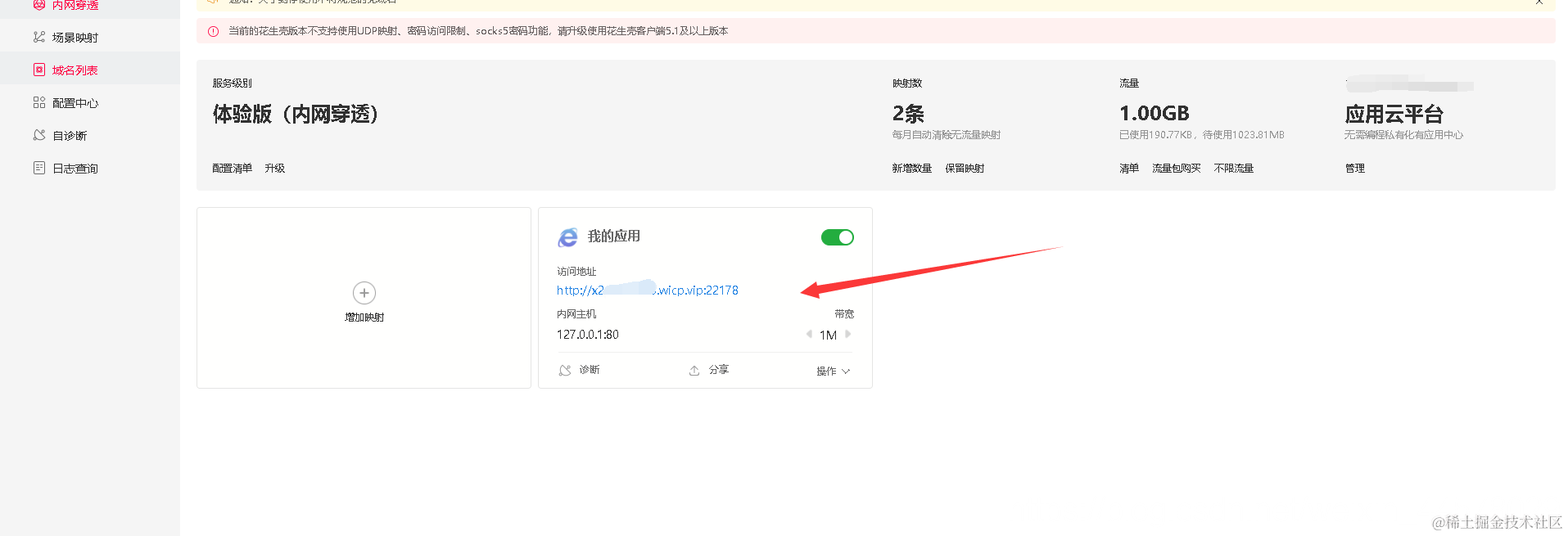Image resolution: width=1568 pixels, height=536 pixels.
Task: Click 分享 on the 我的应用 card
Action: click(x=719, y=370)
